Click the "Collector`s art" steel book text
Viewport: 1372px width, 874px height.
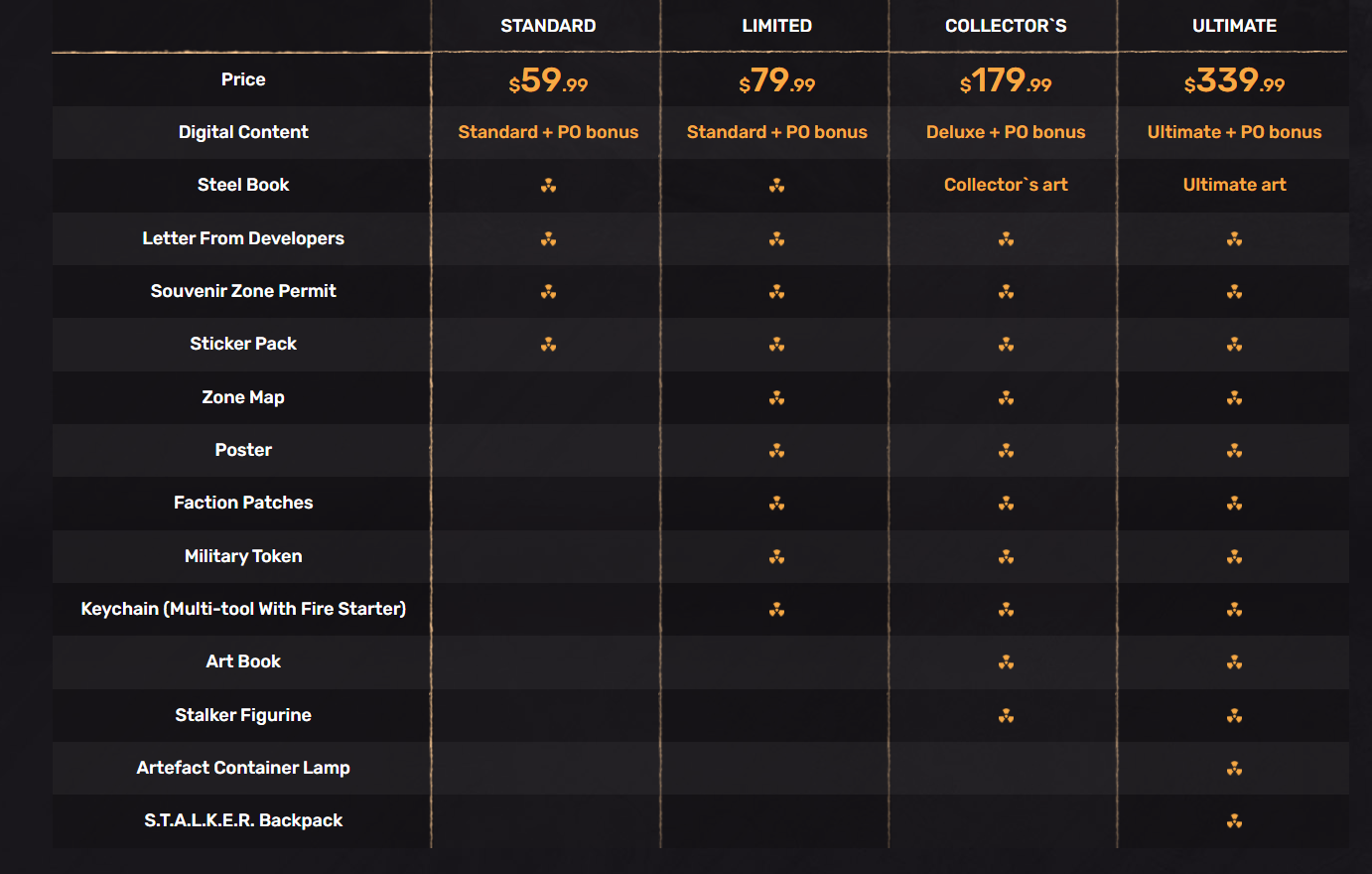1006,185
